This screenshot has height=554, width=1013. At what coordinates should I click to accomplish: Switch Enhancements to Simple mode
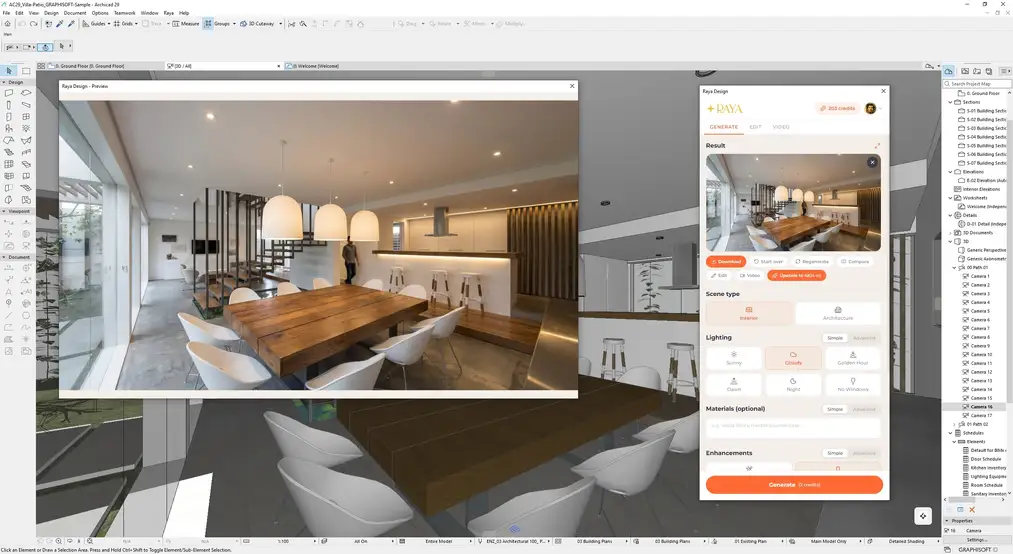835,453
